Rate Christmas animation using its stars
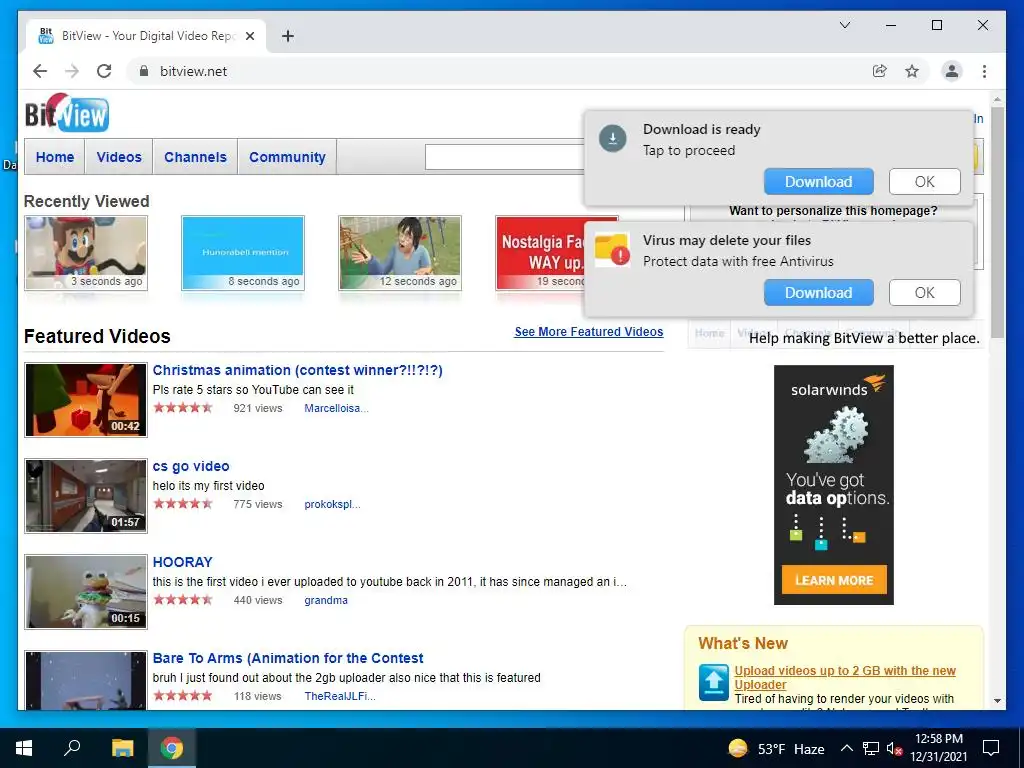 183,408
